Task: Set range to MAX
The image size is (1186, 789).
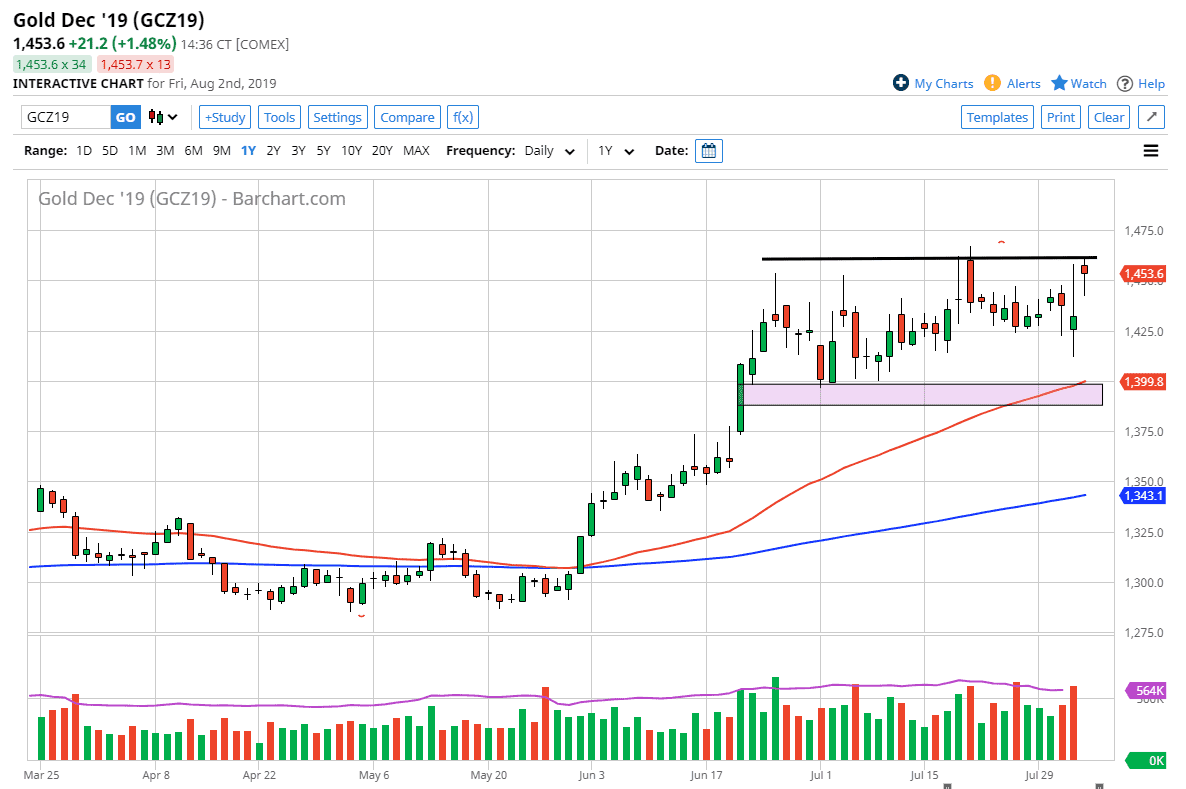Action: click(416, 151)
